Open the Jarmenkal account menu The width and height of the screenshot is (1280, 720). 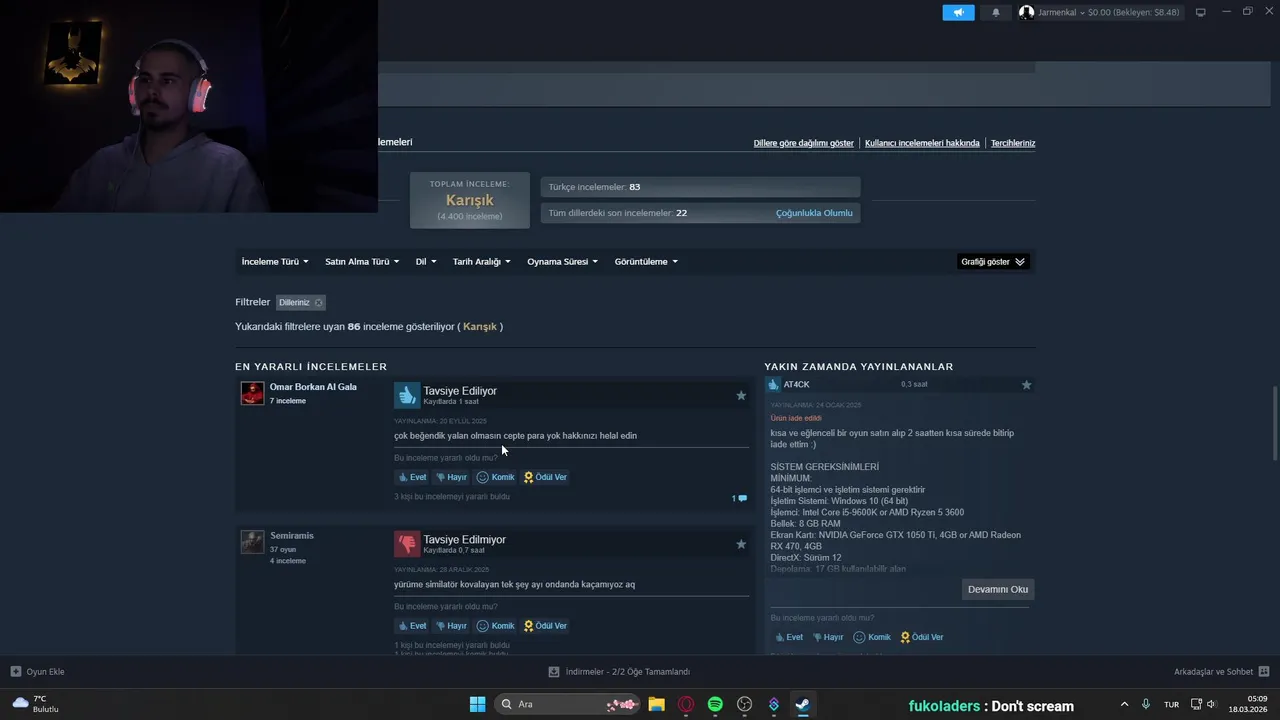pyautogui.click(x=1099, y=12)
